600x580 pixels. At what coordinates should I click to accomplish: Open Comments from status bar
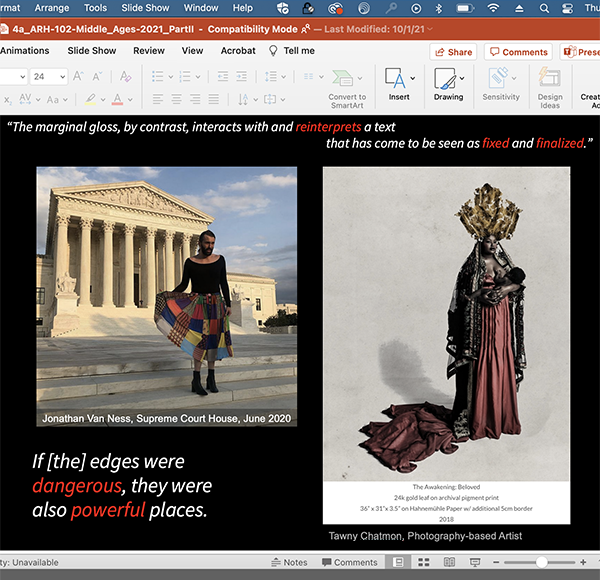click(350, 562)
